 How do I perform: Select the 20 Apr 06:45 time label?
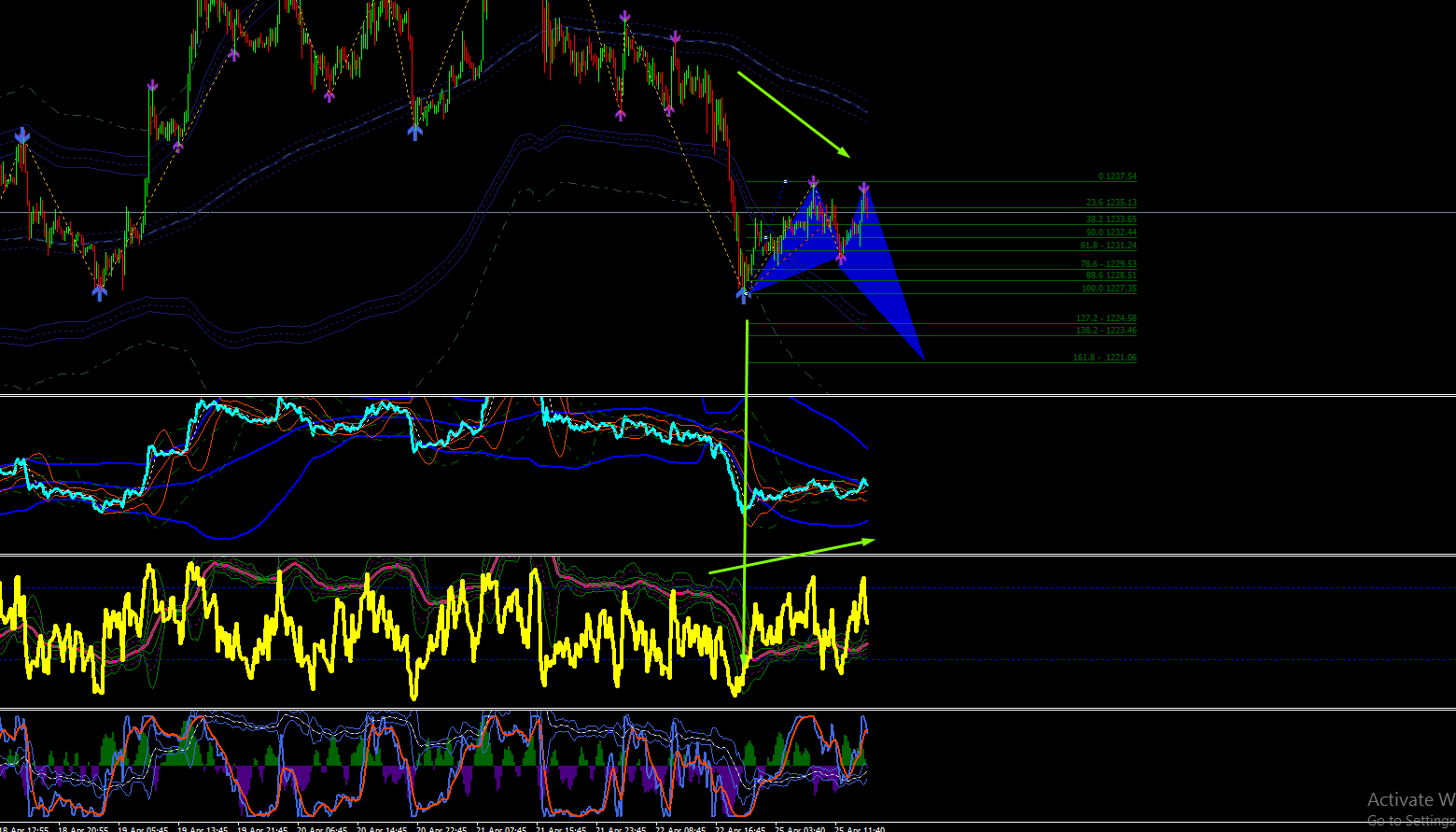coord(322,828)
